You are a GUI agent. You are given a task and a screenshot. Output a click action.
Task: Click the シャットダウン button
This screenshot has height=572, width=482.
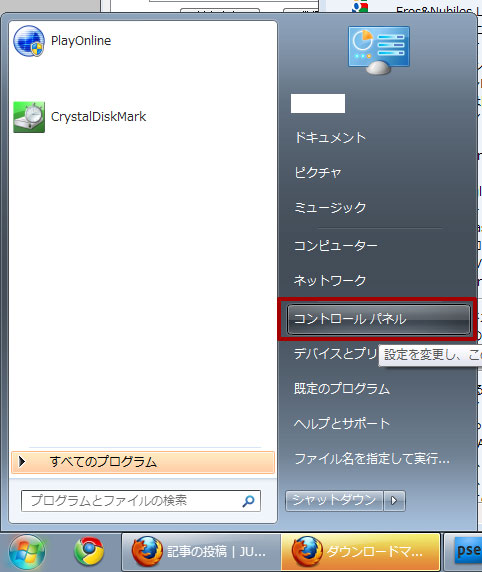[334, 500]
